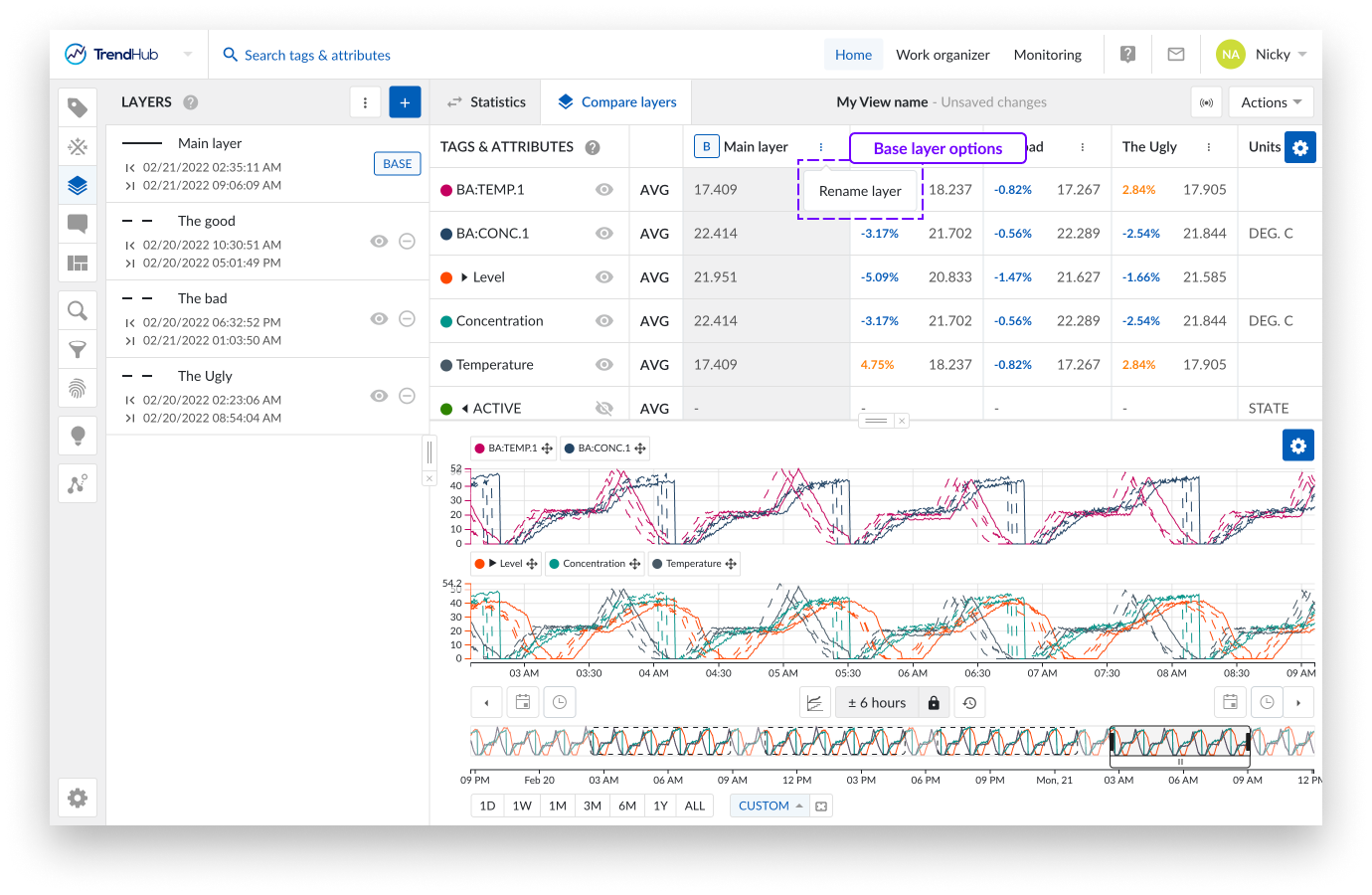Hide the BA:TEMP.1 tag with eye icon
The width and height of the screenshot is (1372, 895).
click(x=603, y=190)
